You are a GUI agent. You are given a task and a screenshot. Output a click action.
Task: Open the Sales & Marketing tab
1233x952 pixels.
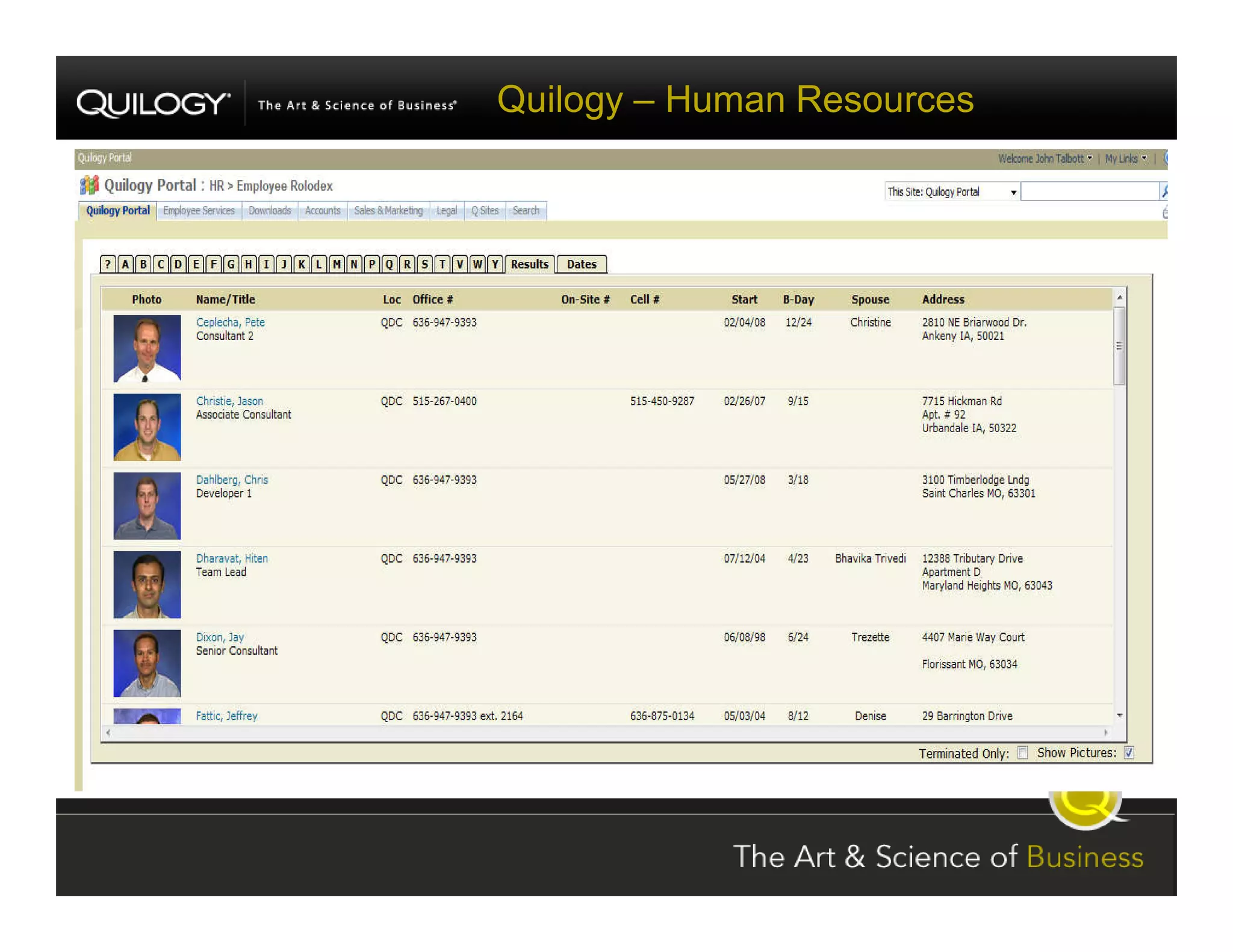(388, 211)
